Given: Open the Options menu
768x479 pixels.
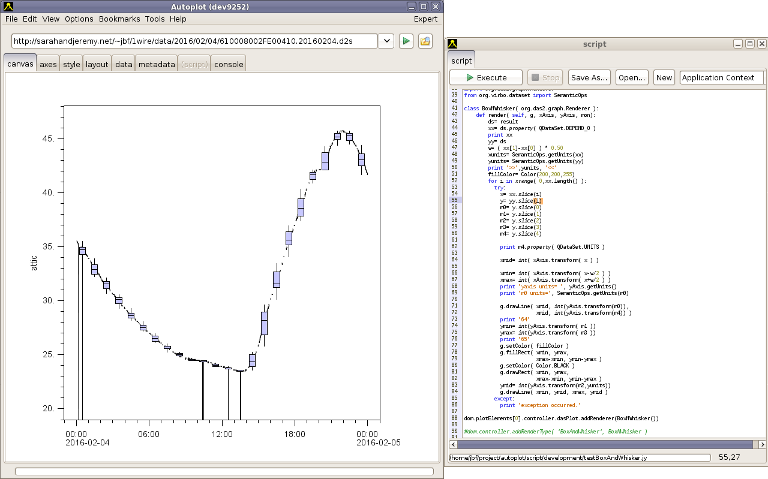Looking at the screenshot, I should coord(79,19).
